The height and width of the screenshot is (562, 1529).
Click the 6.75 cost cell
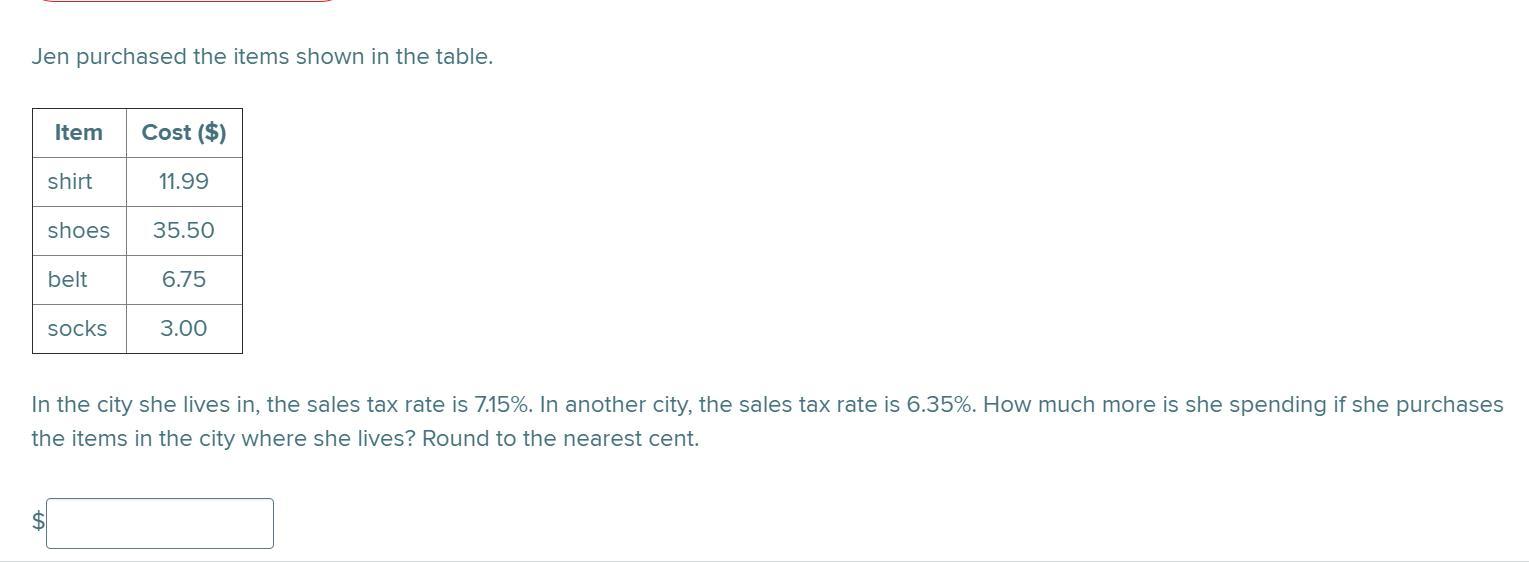(184, 279)
